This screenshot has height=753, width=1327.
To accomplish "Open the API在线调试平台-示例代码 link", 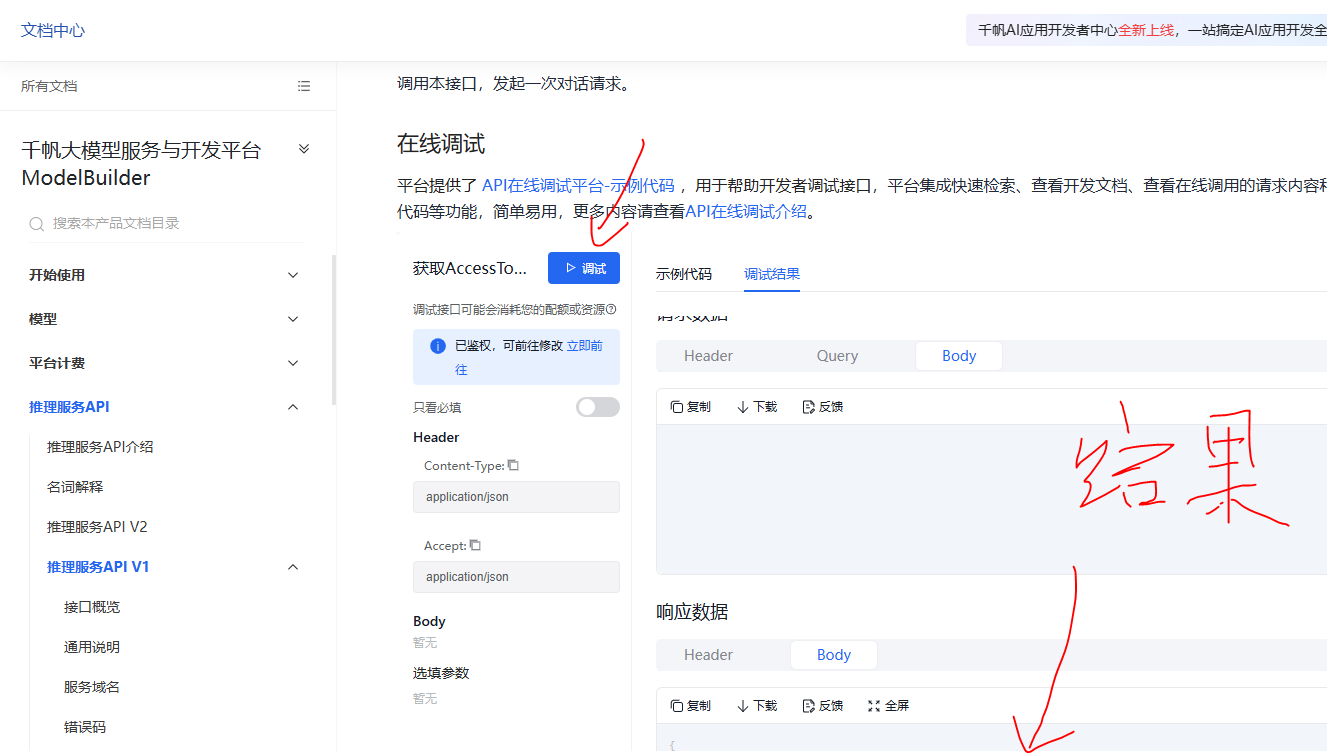I will coord(578,185).
